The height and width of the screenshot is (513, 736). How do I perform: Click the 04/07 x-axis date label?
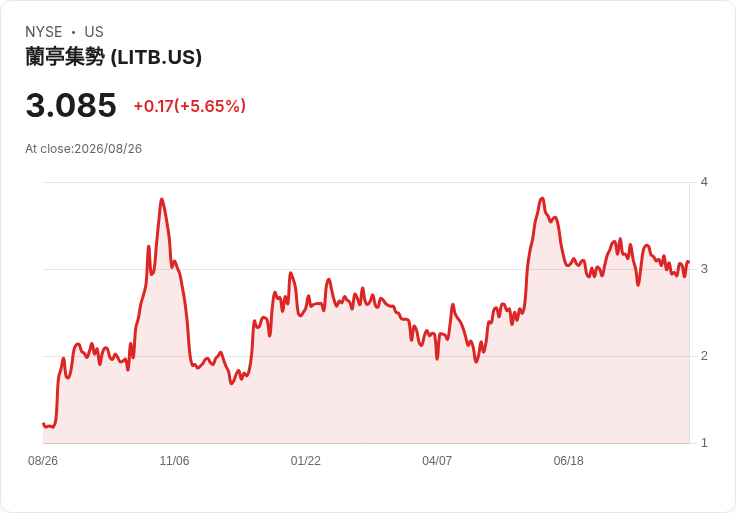click(x=437, y=460)
